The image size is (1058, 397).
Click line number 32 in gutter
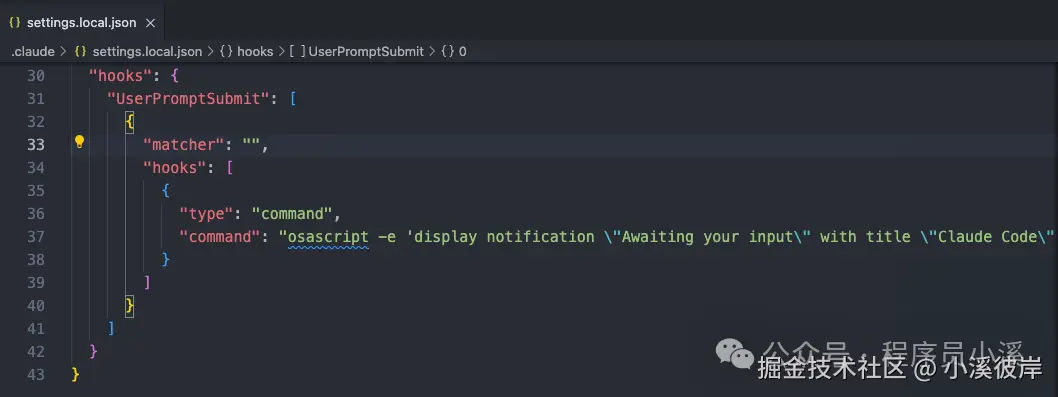coord(36,122)
